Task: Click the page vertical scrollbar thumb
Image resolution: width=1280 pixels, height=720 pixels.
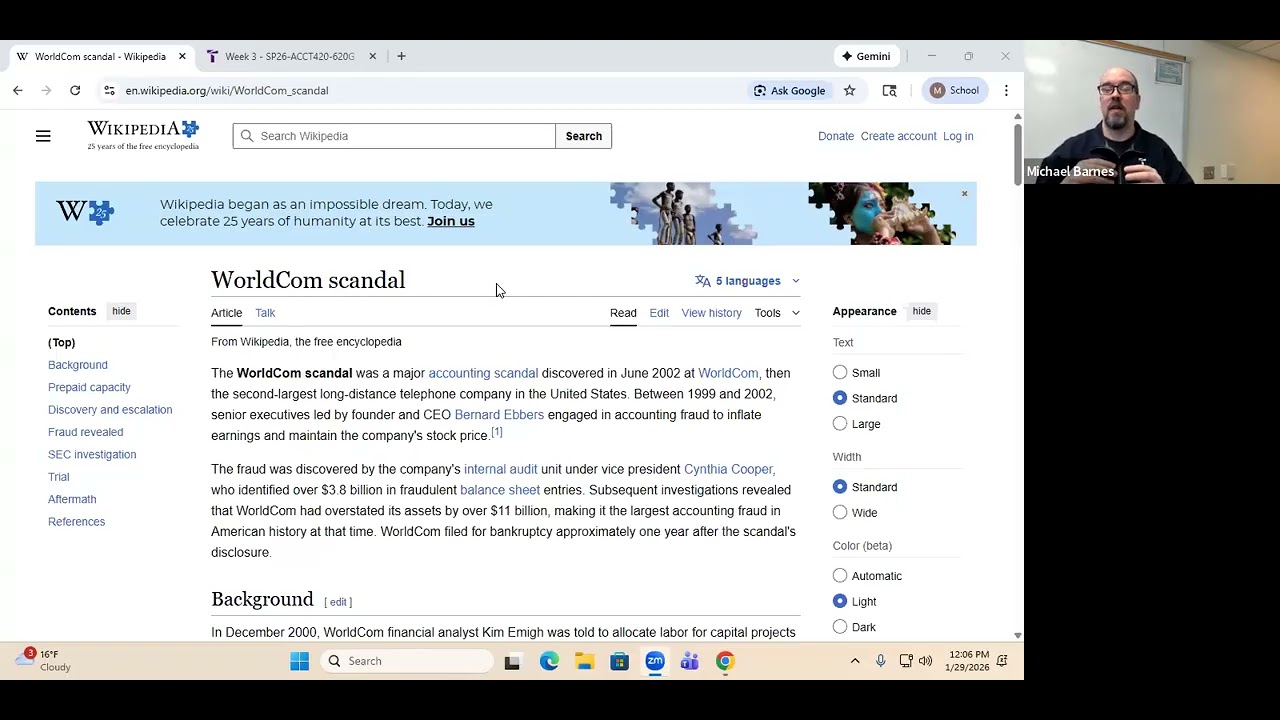Action: coord(1018,155)
